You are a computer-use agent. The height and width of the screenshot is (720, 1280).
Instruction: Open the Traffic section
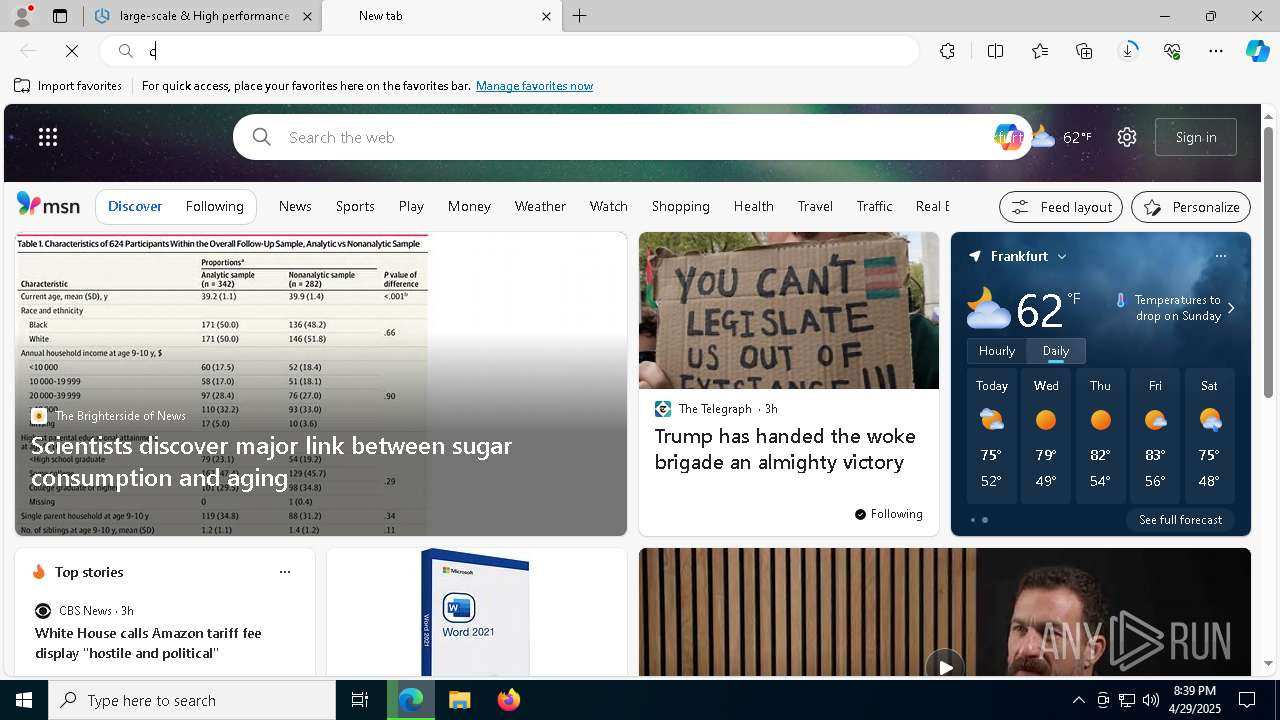(x=874, y=206)
